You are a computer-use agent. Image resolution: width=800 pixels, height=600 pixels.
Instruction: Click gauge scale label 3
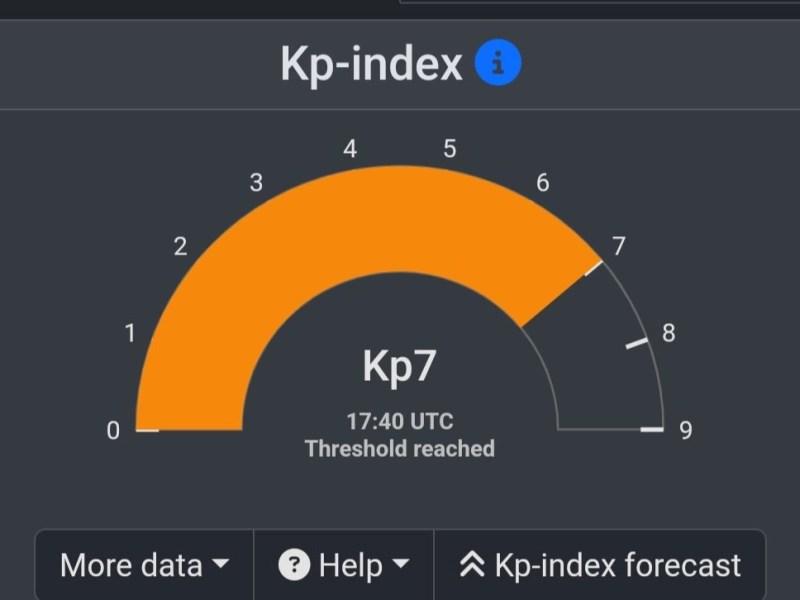(256, 183)
